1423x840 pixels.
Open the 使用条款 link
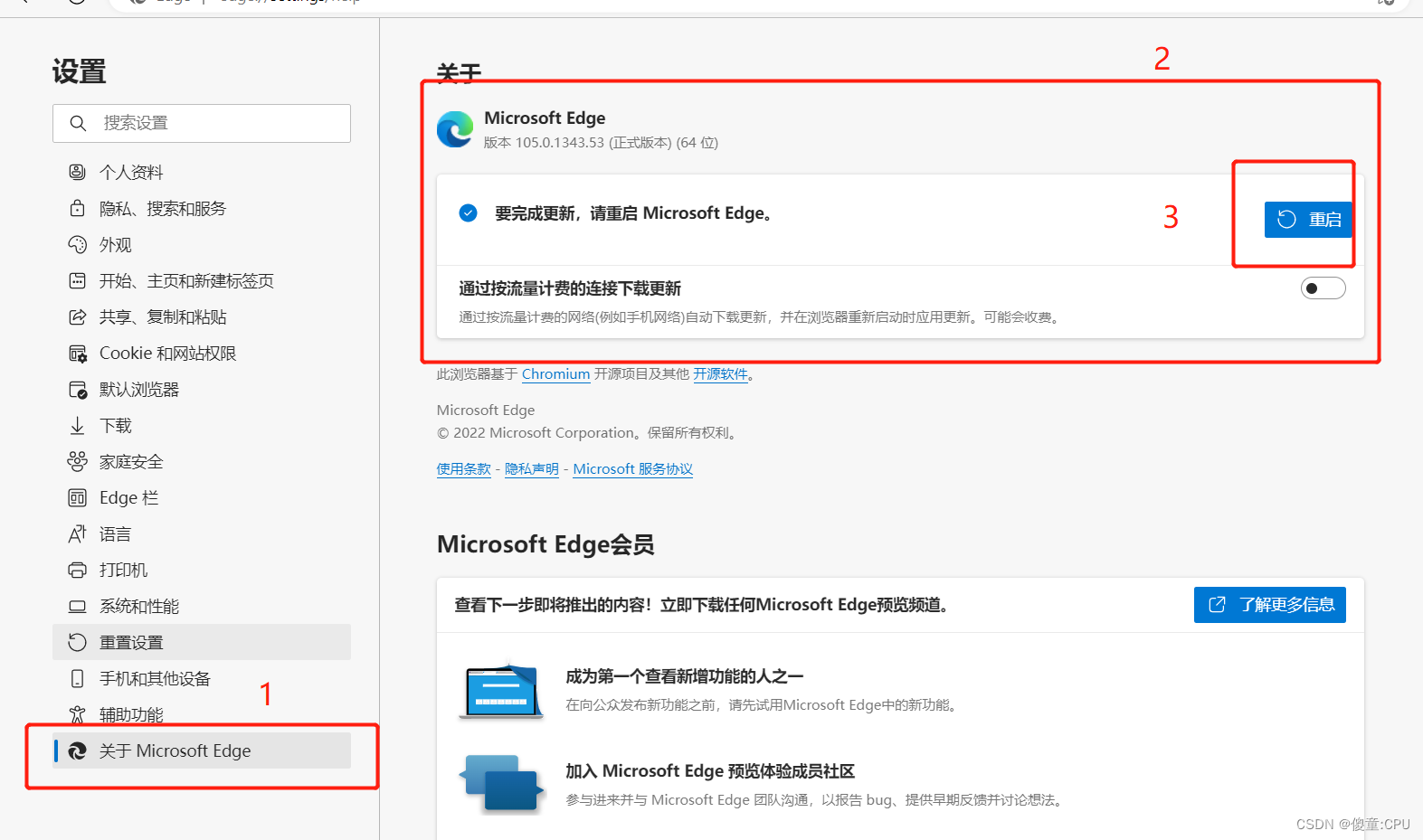464,469
